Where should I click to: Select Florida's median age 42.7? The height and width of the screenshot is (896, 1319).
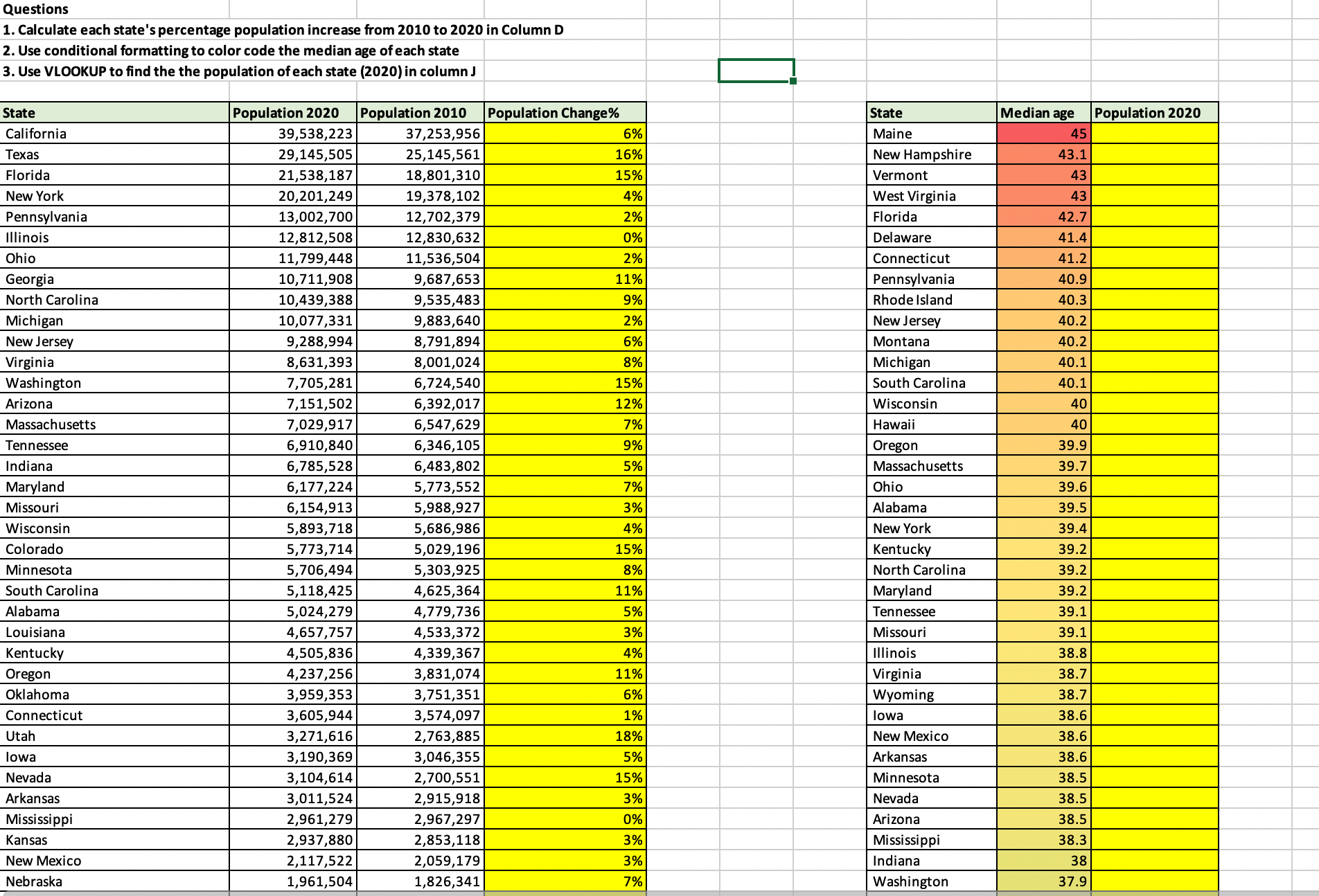(x=1044, y=216)
